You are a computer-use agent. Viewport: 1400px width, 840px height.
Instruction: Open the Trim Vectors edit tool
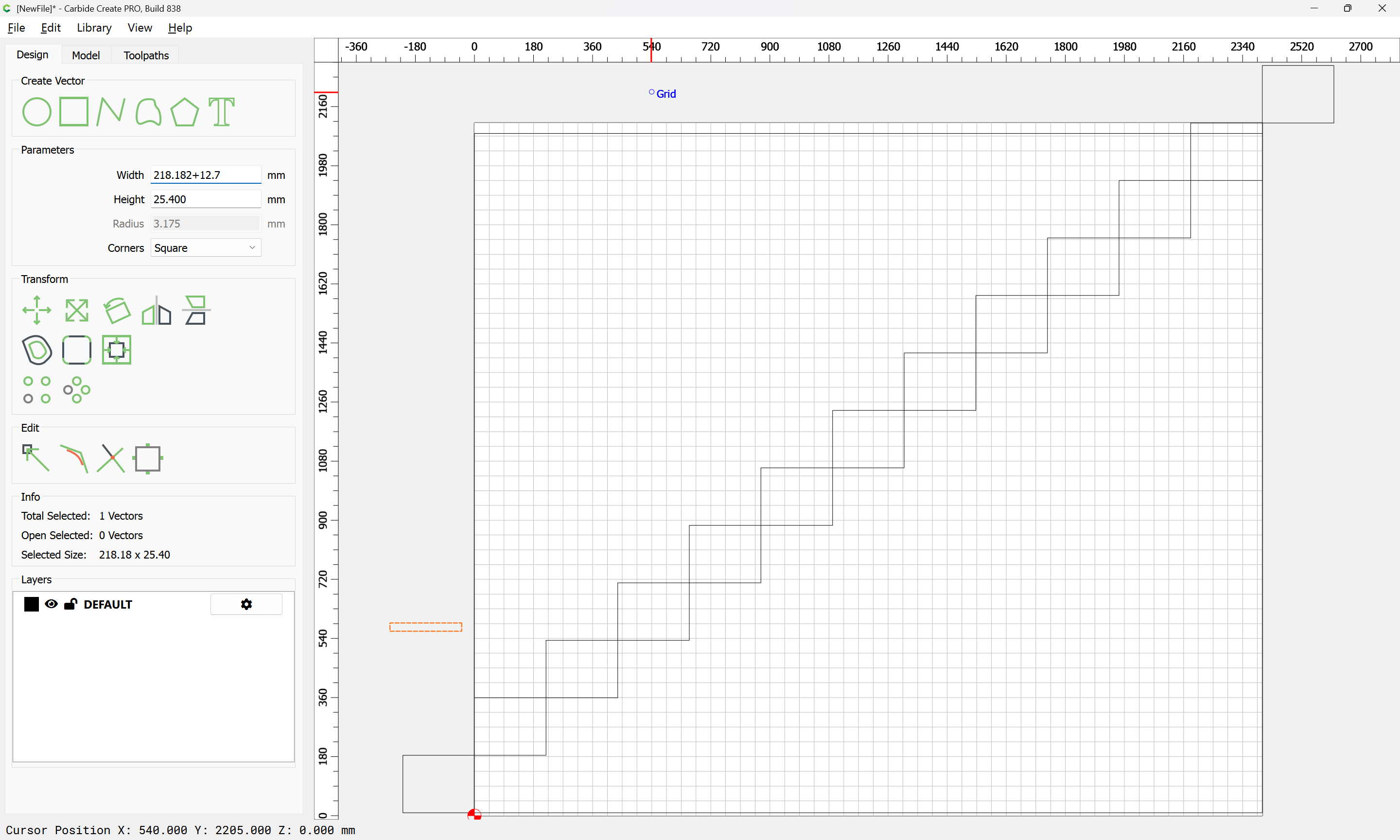[110, 458]
